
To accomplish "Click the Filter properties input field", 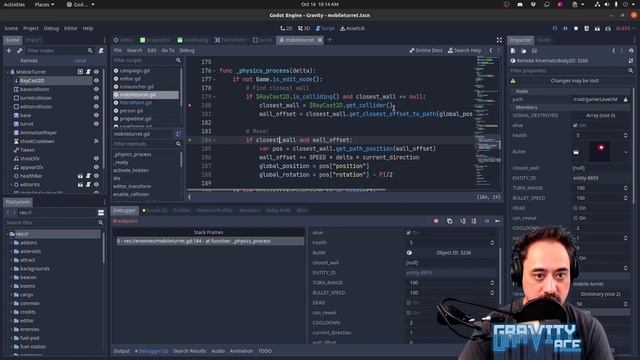I will (x=568, y=71).
